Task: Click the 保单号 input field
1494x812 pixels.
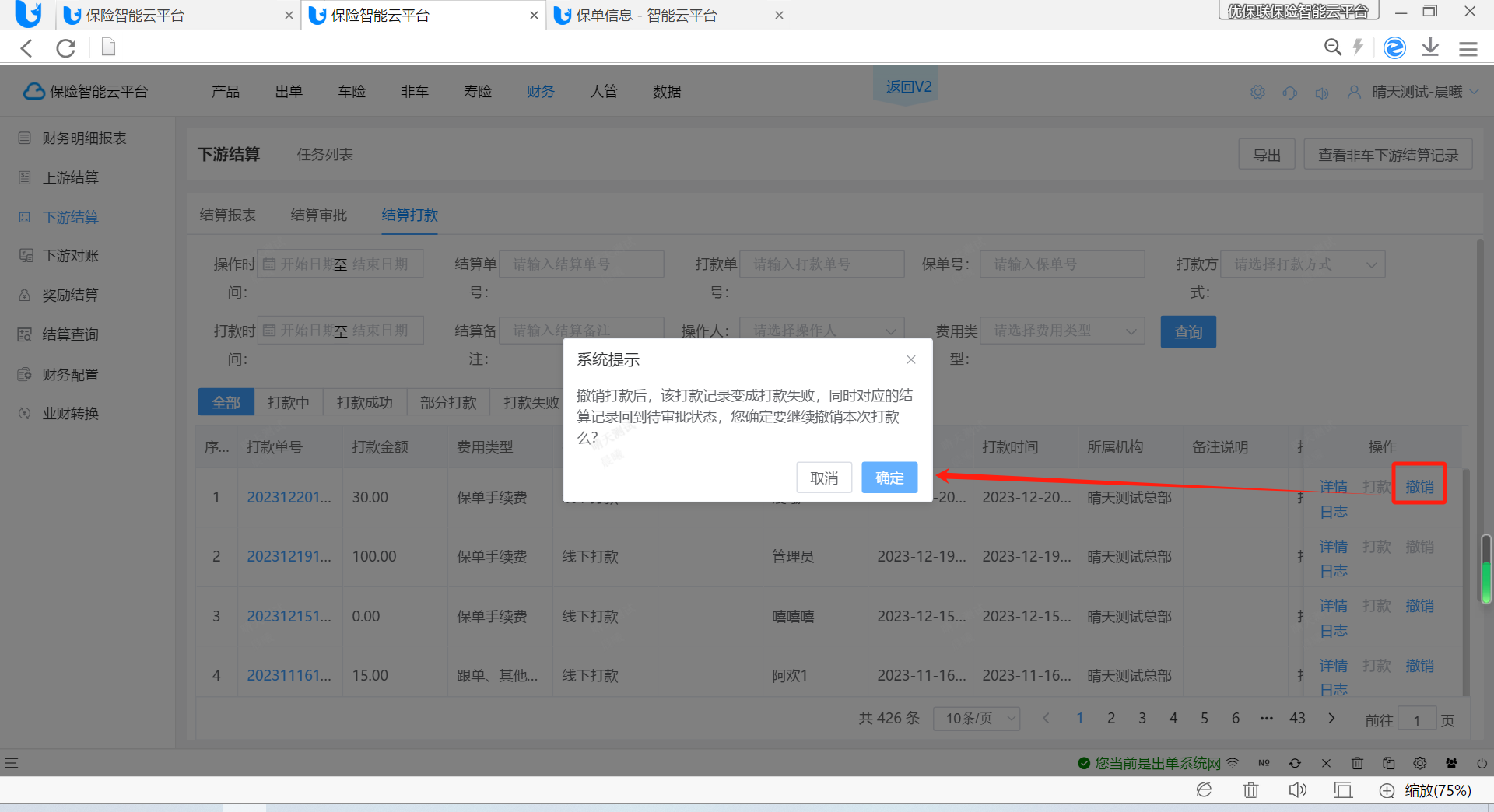Action: coord(1062,264)
